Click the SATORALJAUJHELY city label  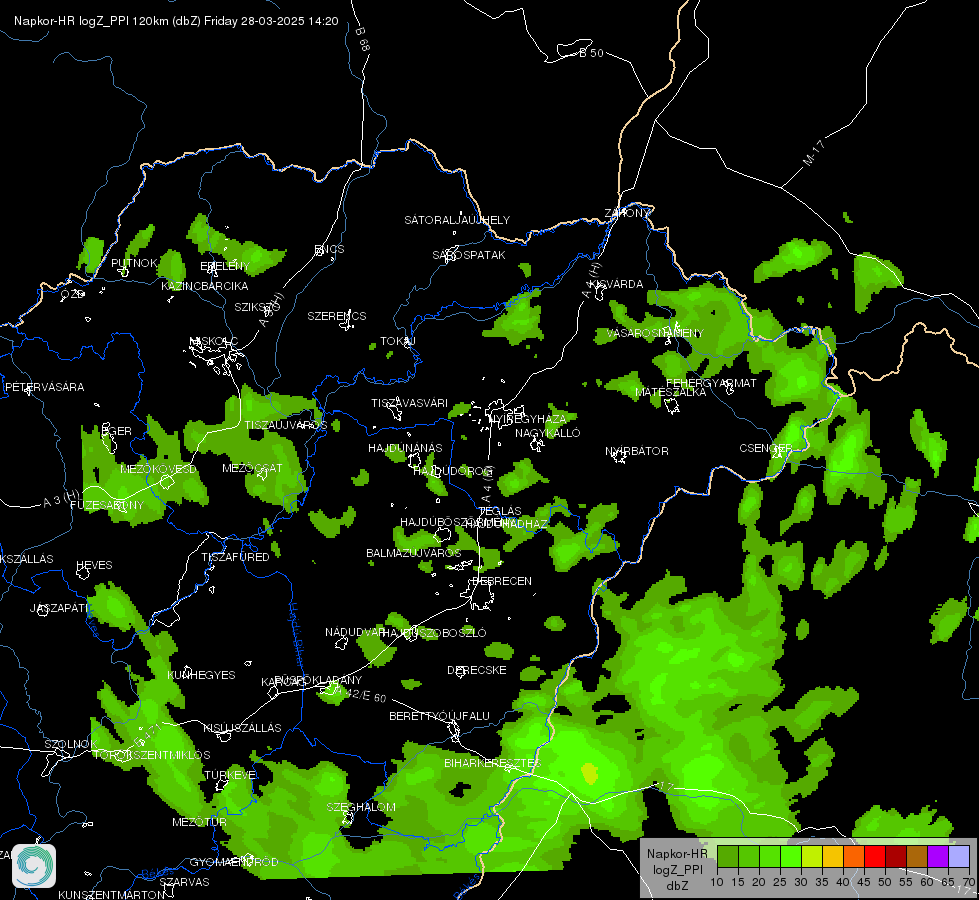pos(457,220)
